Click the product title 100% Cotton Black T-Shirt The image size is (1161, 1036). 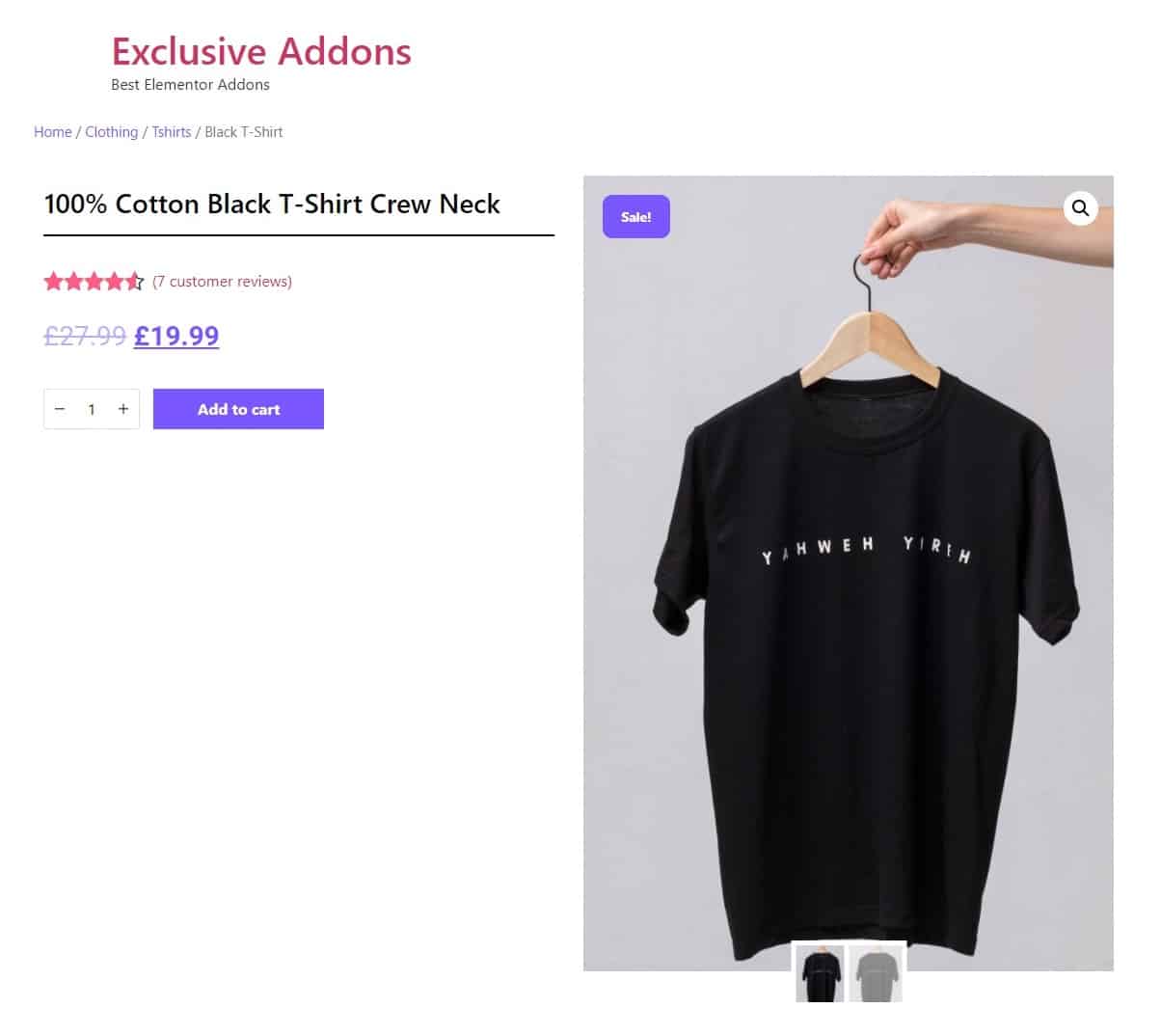[272, 204]
